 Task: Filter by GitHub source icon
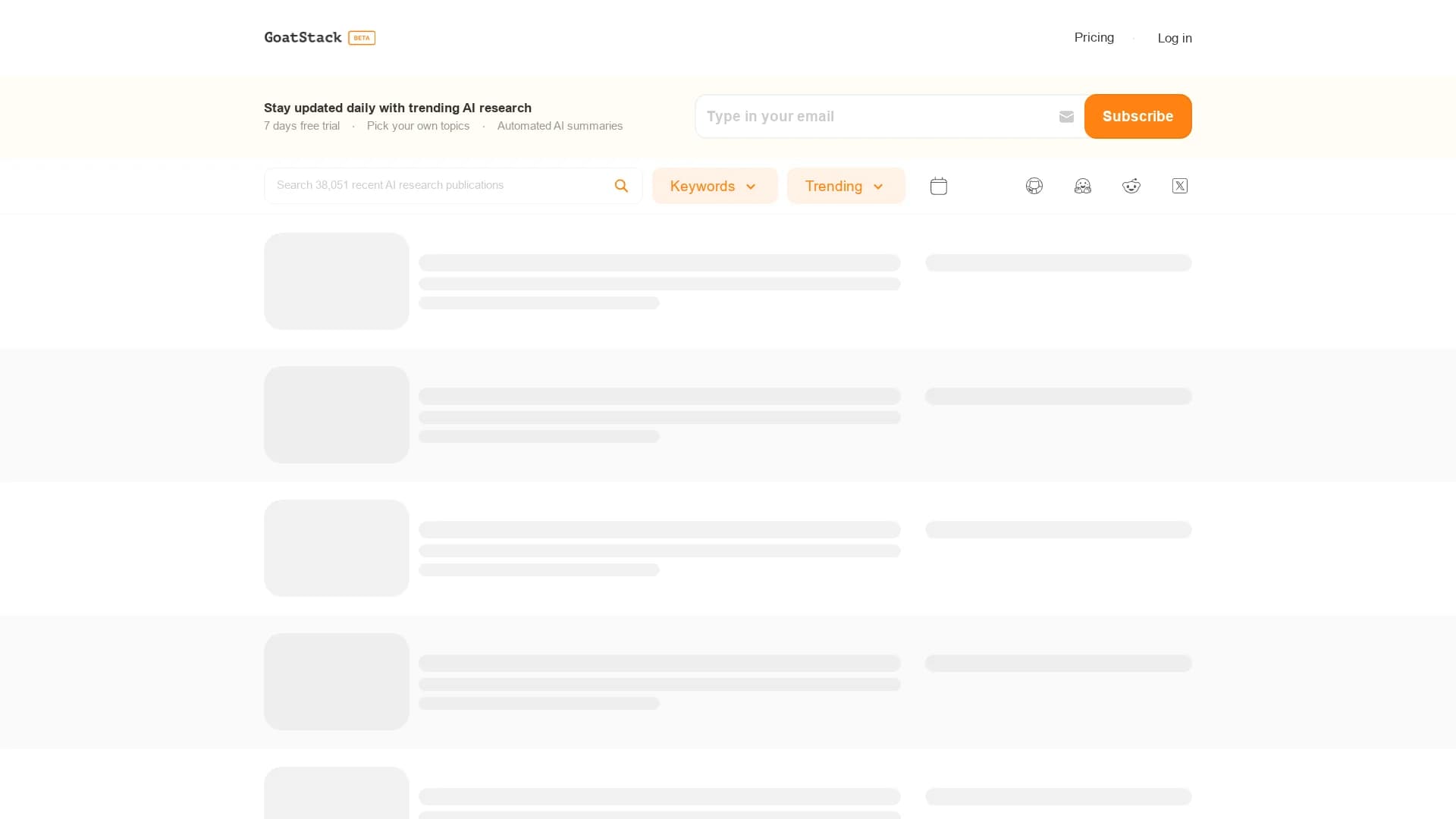click(1034, 186)
